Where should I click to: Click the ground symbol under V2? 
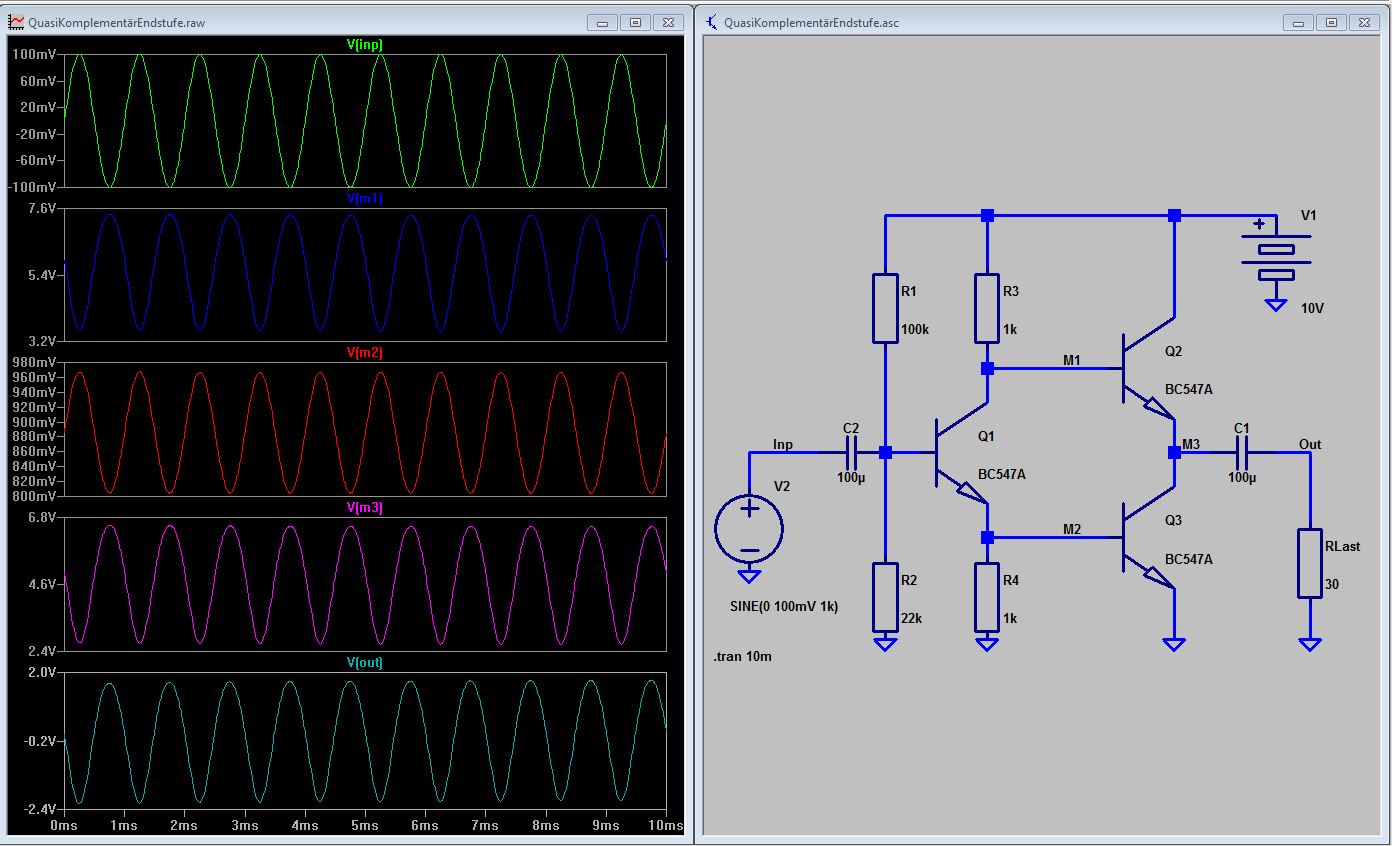pos(749,575)
